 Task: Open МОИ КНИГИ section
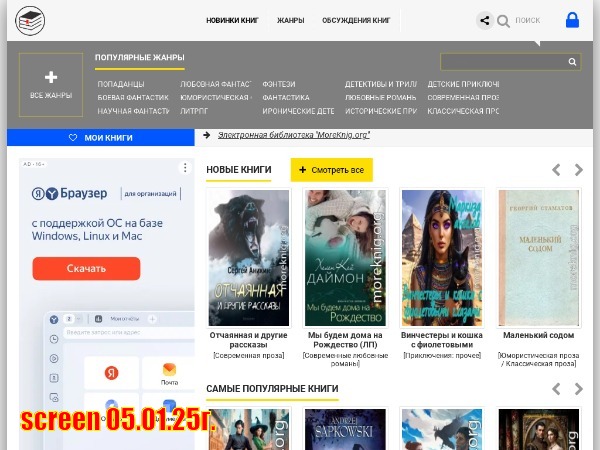(x=101, y=137)
